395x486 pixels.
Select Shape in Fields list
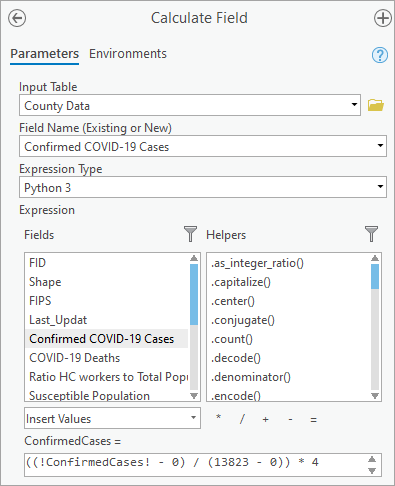point(107,282)
